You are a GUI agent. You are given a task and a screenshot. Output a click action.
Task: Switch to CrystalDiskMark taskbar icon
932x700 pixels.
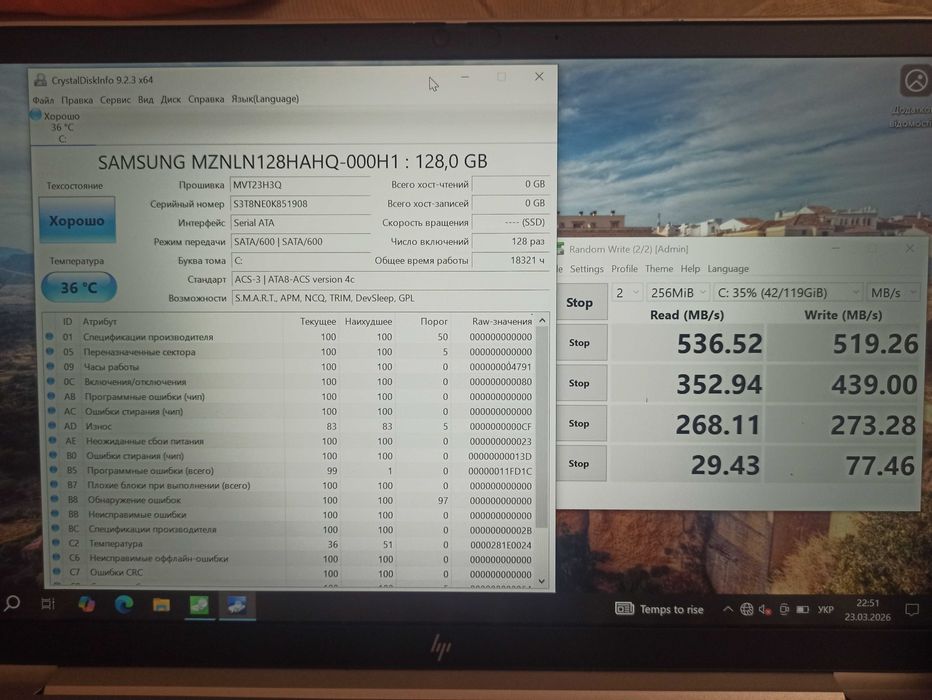pyautogui.click(x=199, y=606)
